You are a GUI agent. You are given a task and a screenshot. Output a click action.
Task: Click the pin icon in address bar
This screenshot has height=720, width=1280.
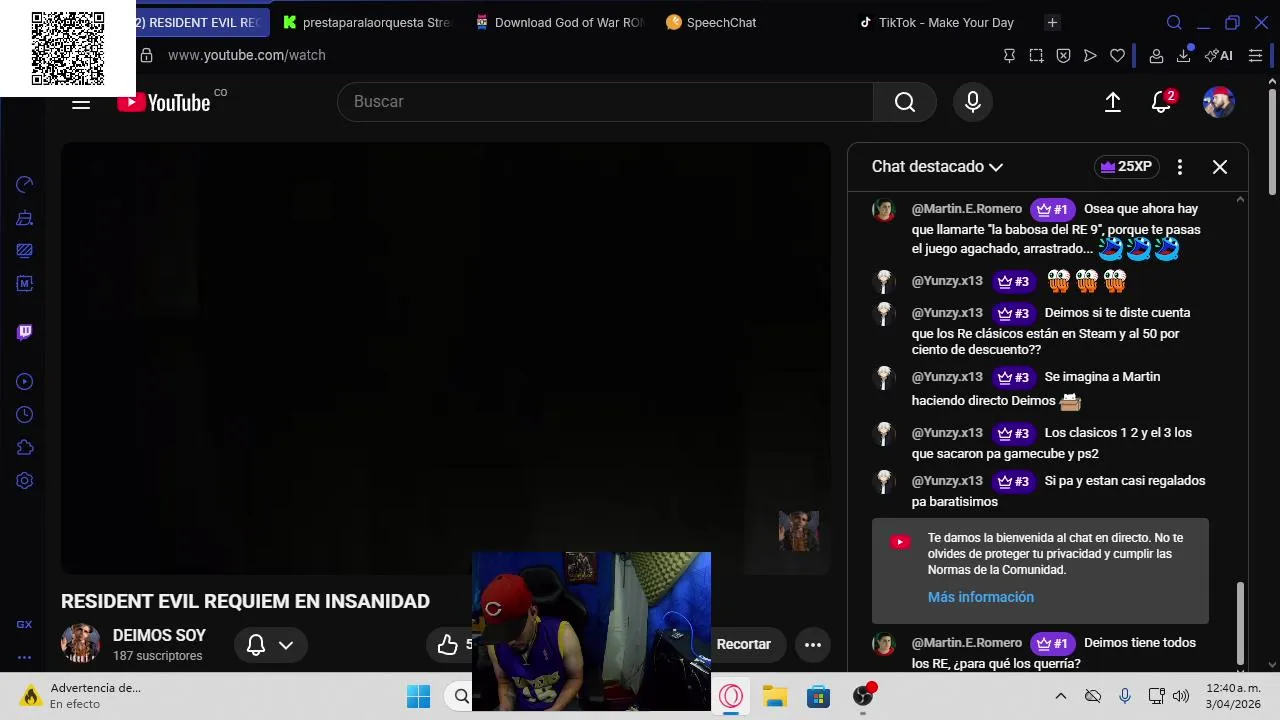1009,56
